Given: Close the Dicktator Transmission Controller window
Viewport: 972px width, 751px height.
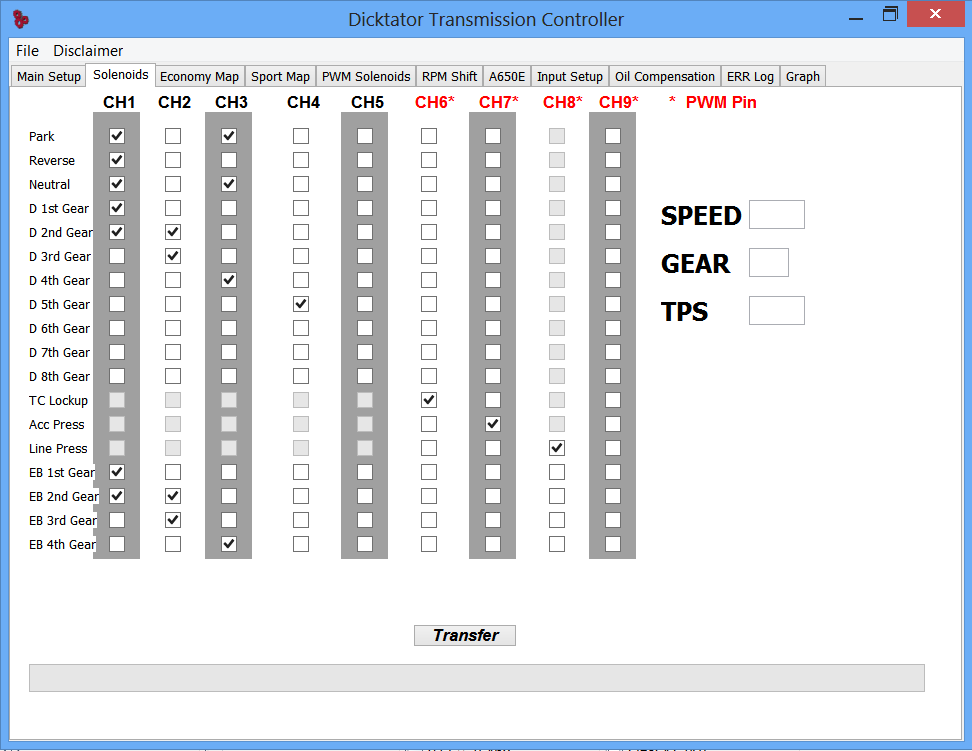Looking at the screenshot, I should pyautogui.click(x=935, y=14).
